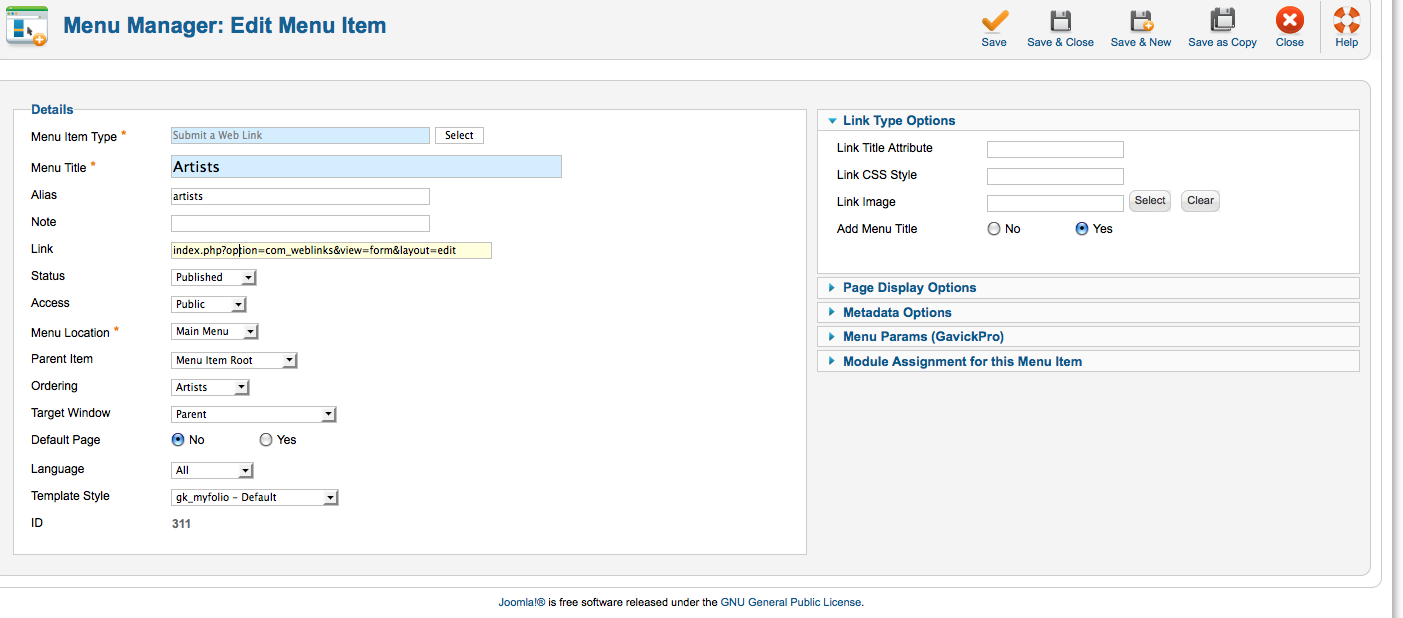Image resolution: width=1403 pixels, height=618 pixels.
Task: Click the Save checkmark icon
Action: coord(994,21)
